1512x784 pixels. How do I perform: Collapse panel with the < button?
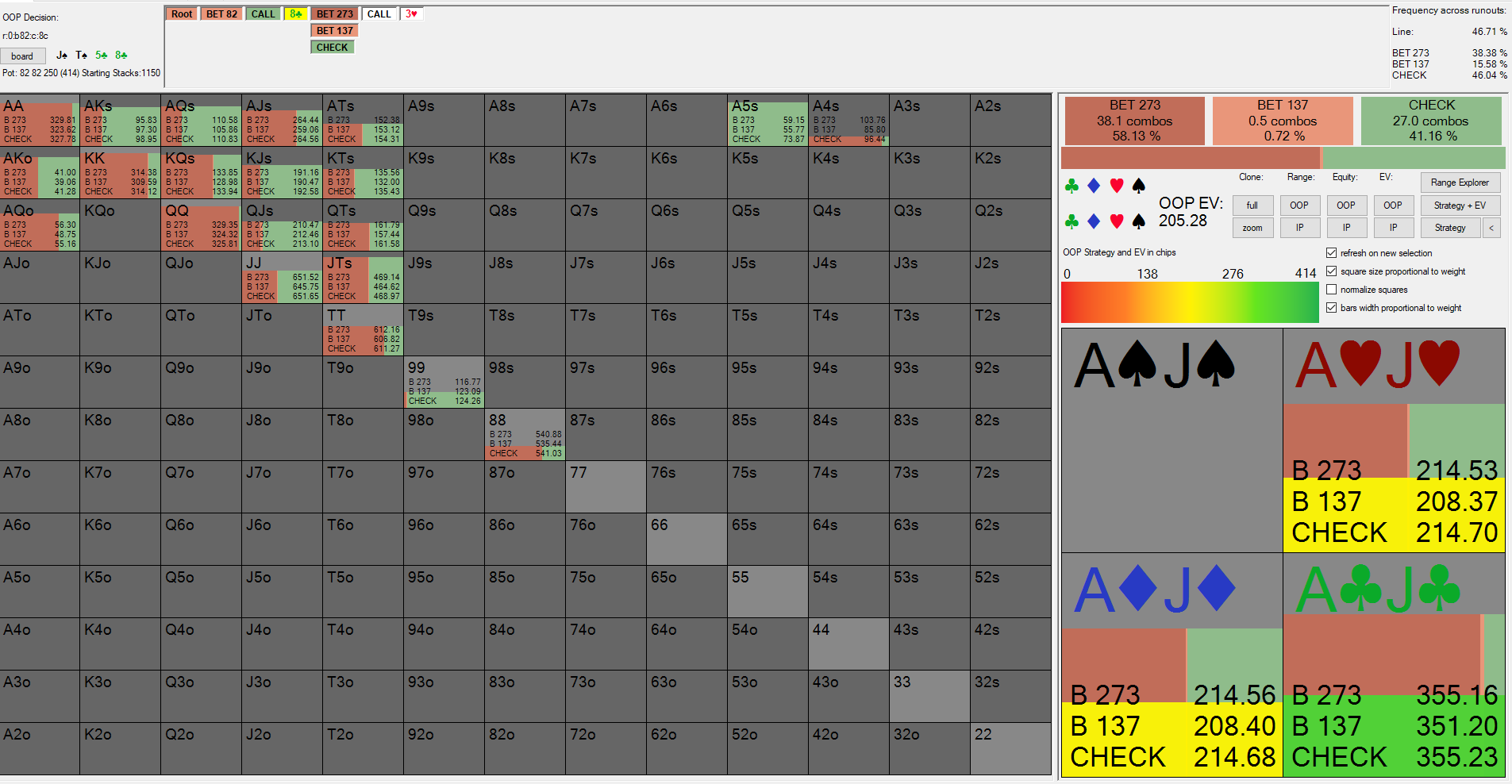pyautogui.click(x=1492, y=228)
